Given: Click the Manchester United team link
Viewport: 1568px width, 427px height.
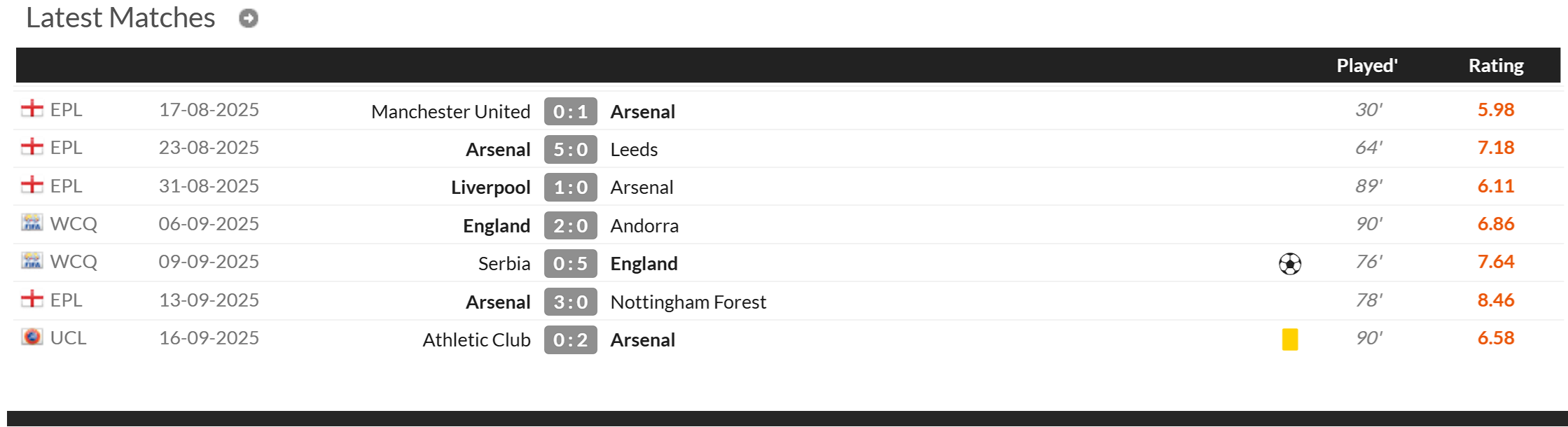Looking at the screenshot, I should (451, 111).
